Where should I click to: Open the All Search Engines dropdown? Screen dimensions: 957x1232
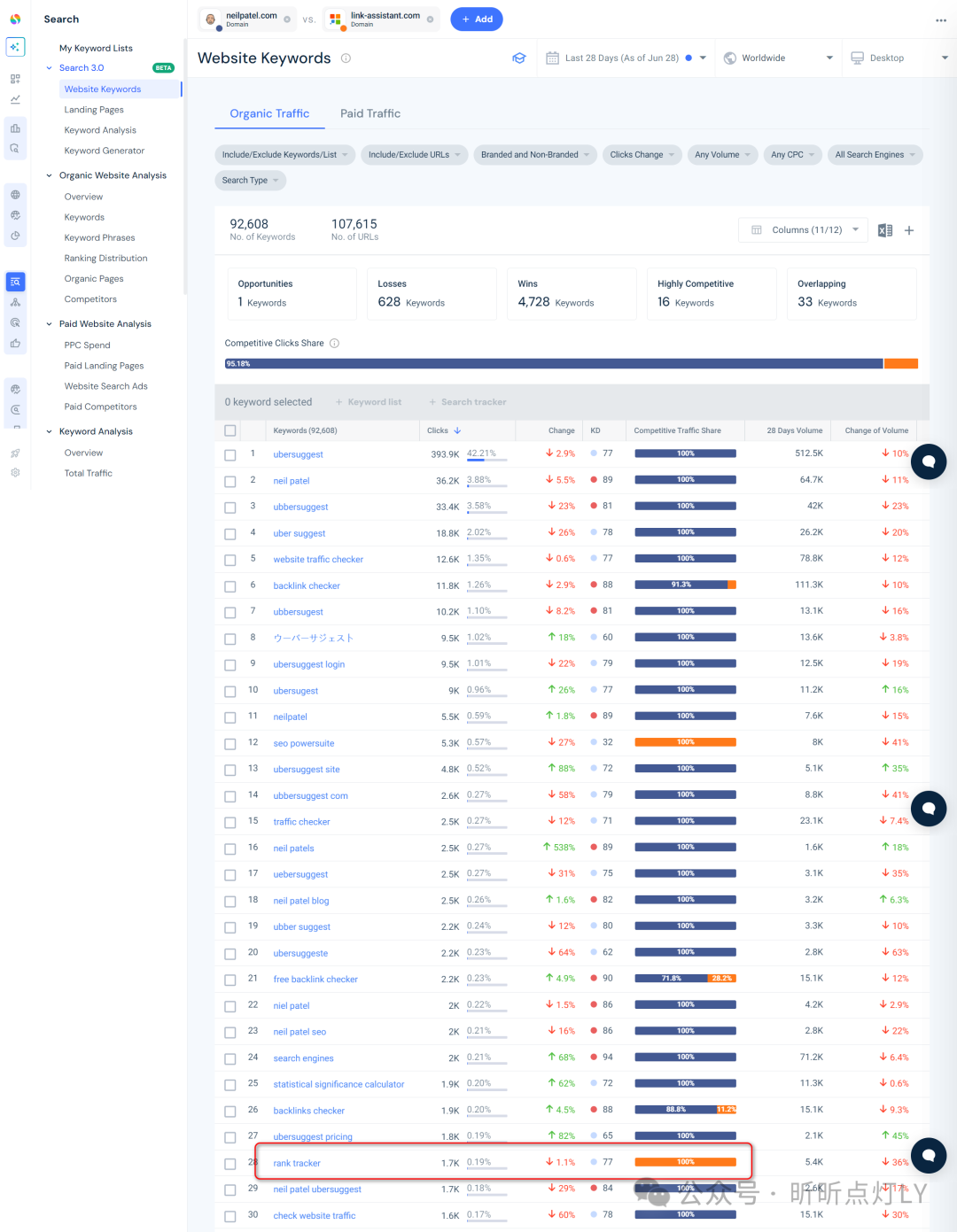tap(875, 155)
